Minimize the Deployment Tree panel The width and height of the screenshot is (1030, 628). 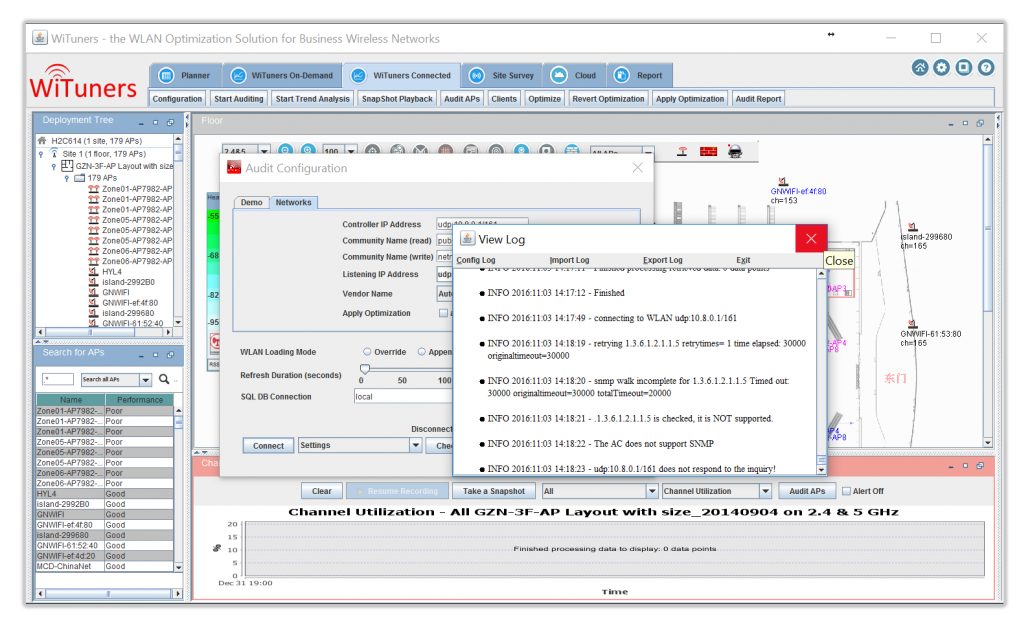[141, 123]
